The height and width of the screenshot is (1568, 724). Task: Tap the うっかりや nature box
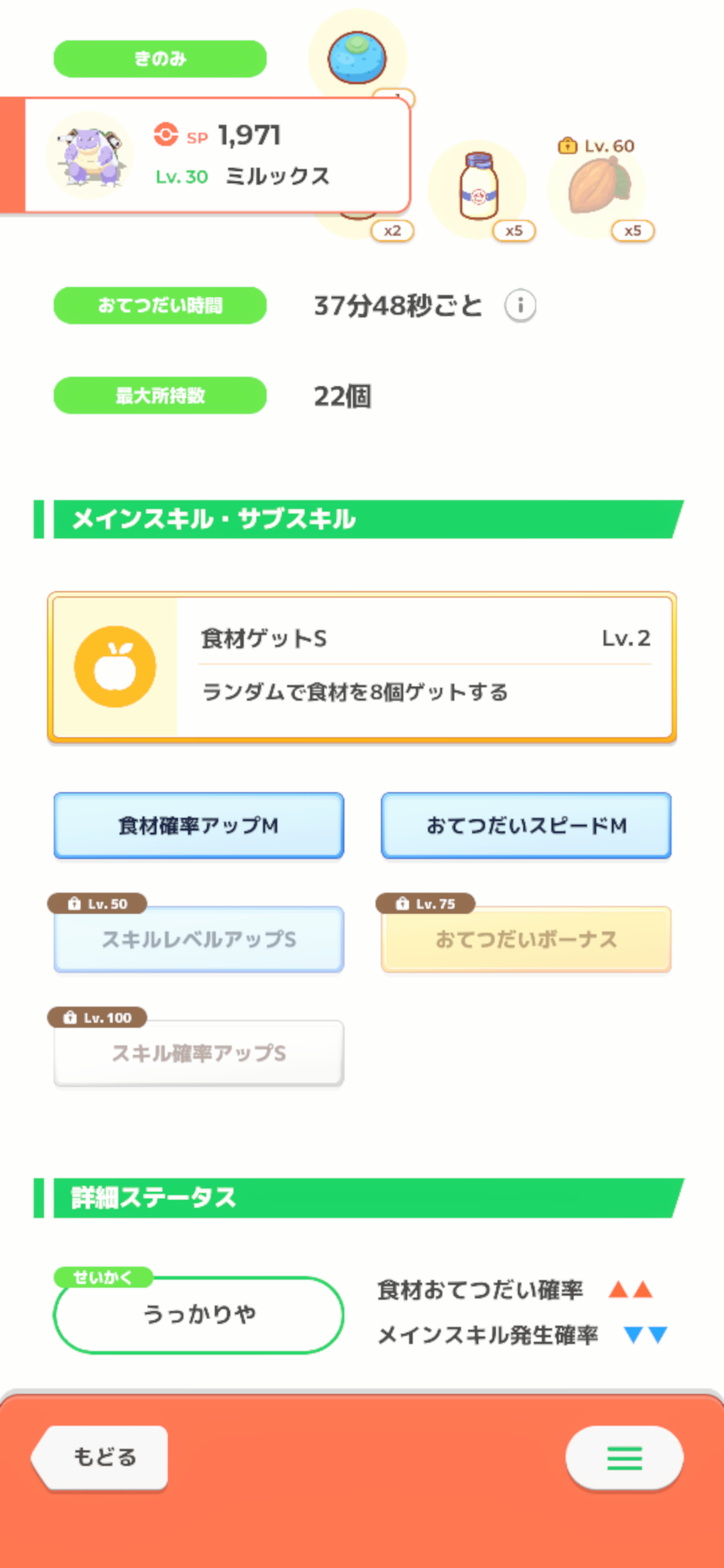198,1315
